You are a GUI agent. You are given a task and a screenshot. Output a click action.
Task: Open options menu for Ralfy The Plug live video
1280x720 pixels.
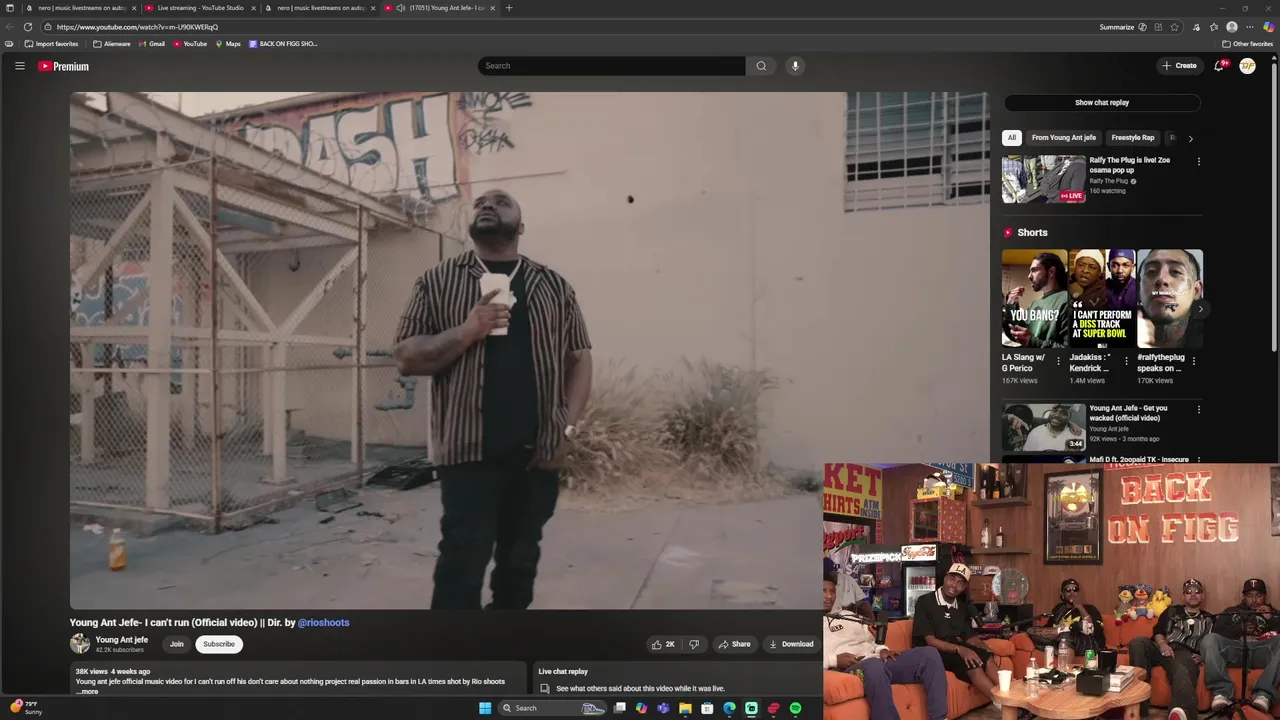point(1199,161)
